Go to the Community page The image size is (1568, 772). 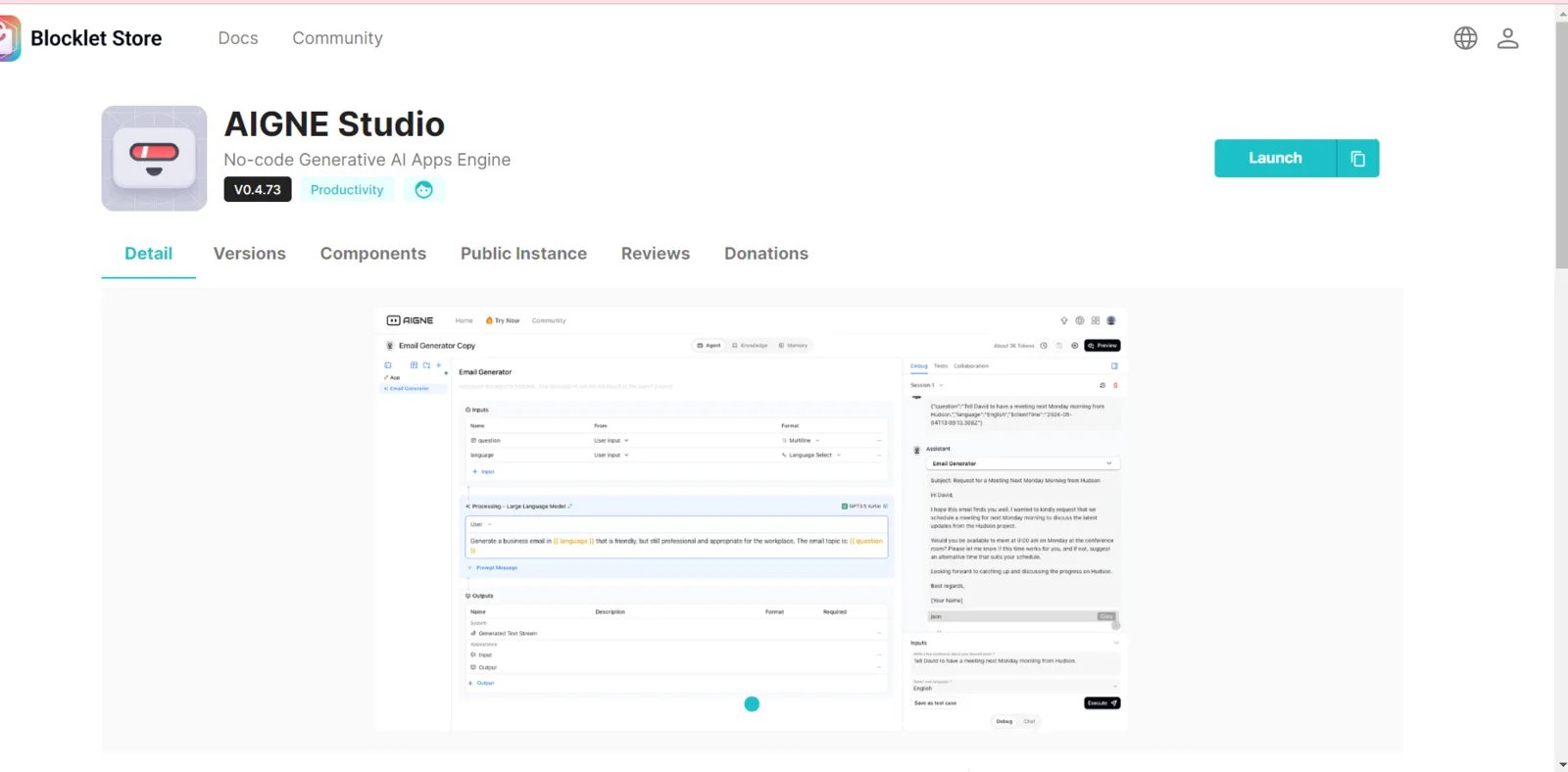(x=337, y=38)
